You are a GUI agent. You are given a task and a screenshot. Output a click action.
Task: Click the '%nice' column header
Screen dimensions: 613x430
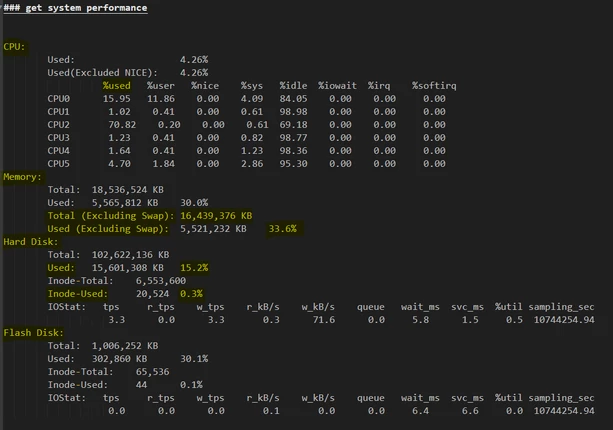pyautogui.click(x=205, y=86)
